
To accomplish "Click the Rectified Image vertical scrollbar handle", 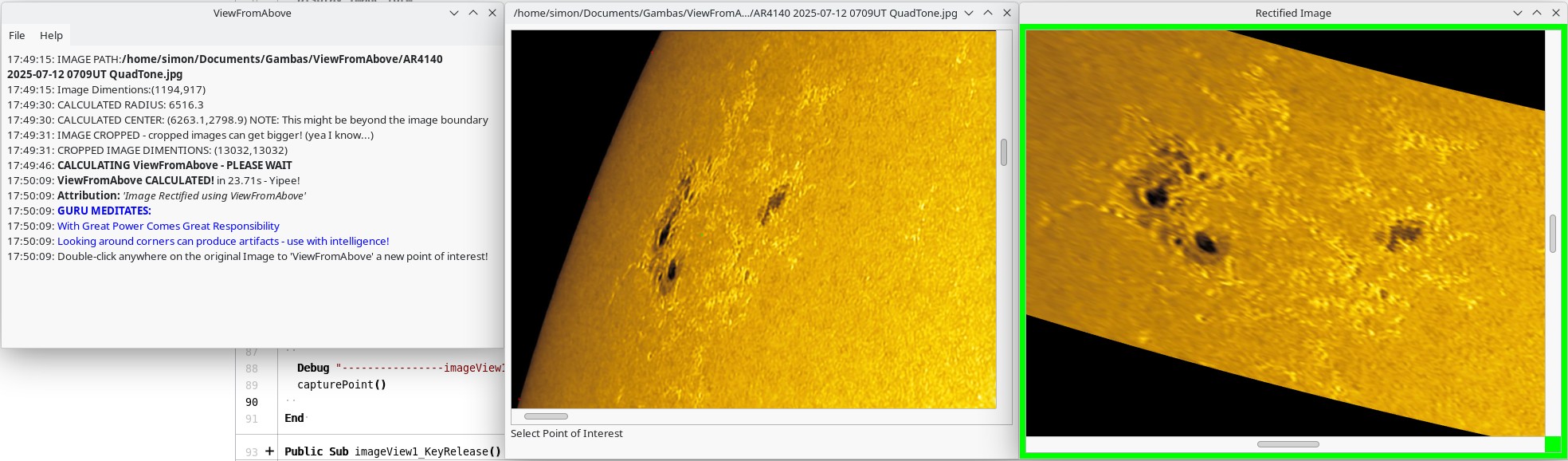I will point(1553,234).
